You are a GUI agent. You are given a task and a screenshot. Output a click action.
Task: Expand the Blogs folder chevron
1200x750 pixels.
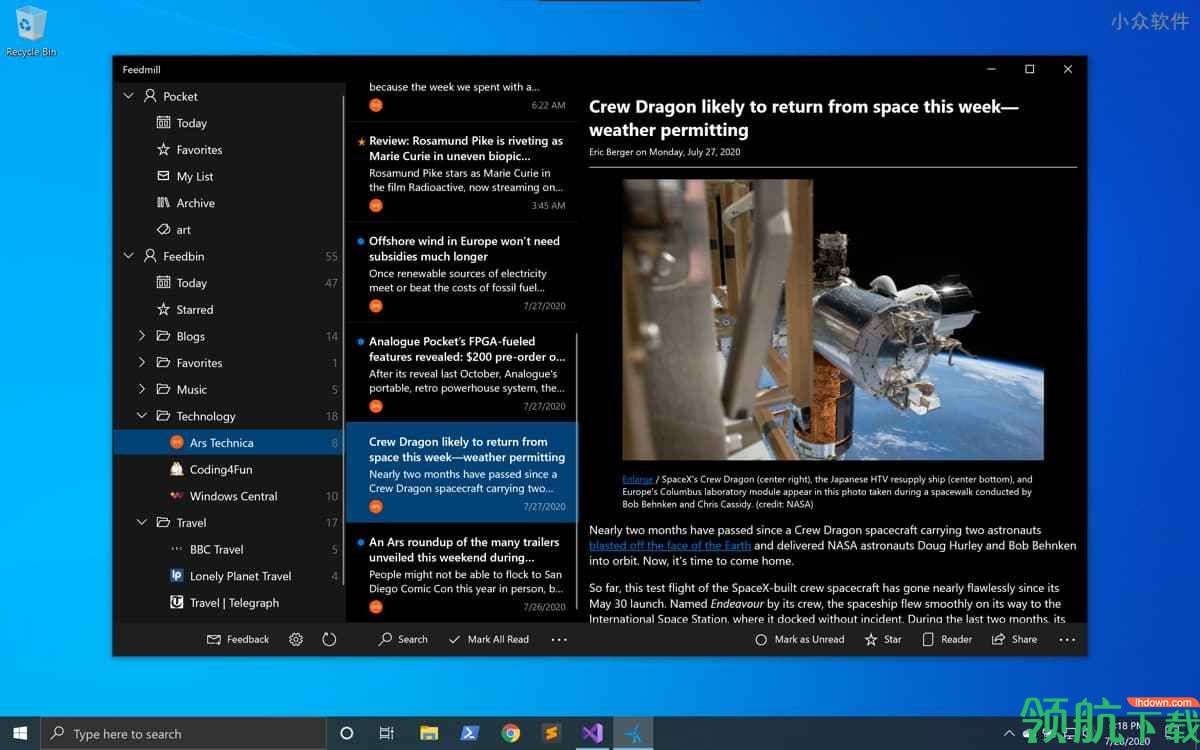pos(142,336)
